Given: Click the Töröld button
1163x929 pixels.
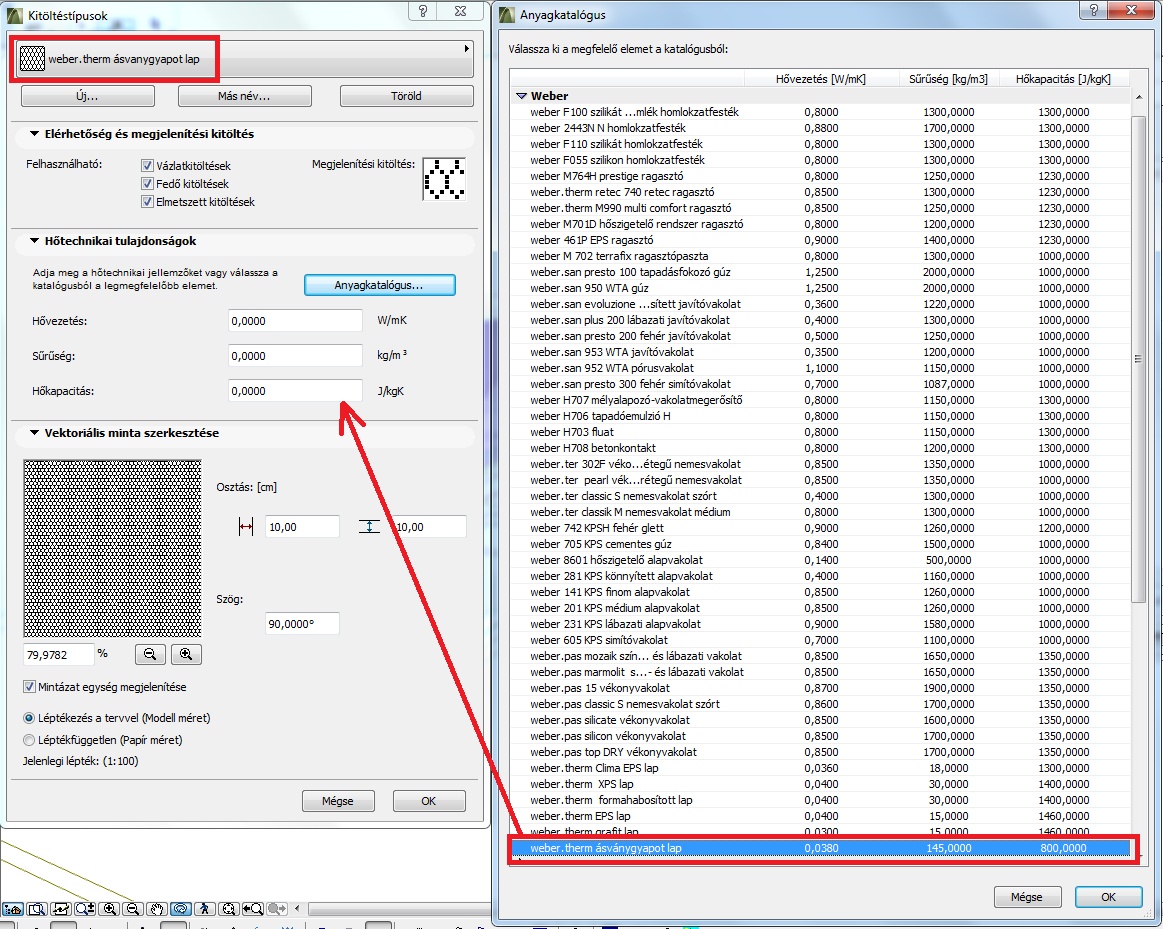Looking at the screenshot, I should [406, 96].
